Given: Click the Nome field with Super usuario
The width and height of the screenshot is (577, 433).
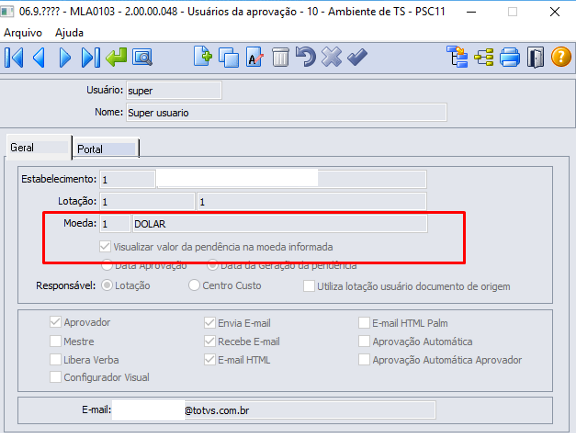Looking at the screenshot, I should [x=286, y=113].
